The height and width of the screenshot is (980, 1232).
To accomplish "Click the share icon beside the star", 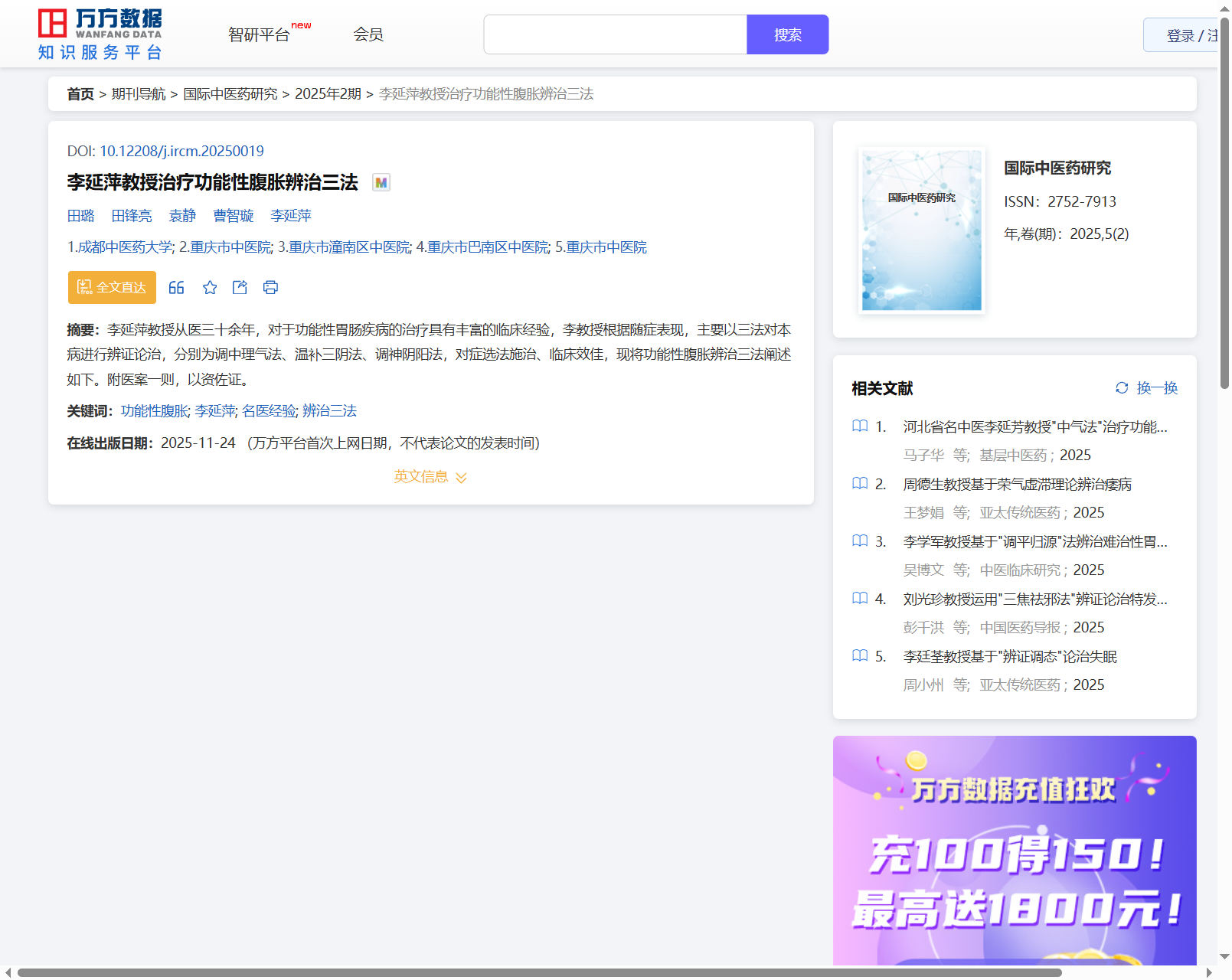I will click(x=240, y=288).
